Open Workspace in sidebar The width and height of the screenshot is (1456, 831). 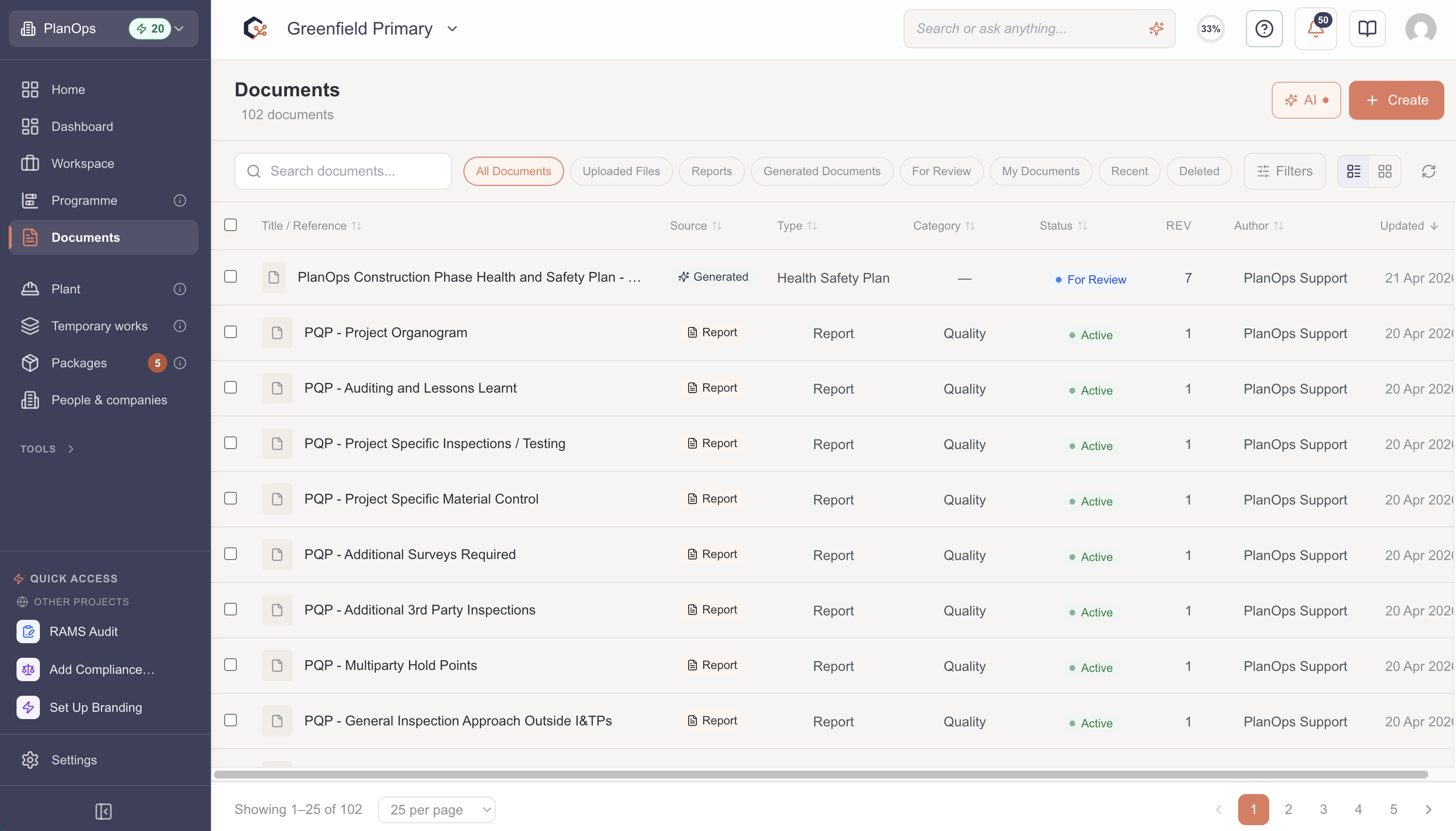(103, 163)
